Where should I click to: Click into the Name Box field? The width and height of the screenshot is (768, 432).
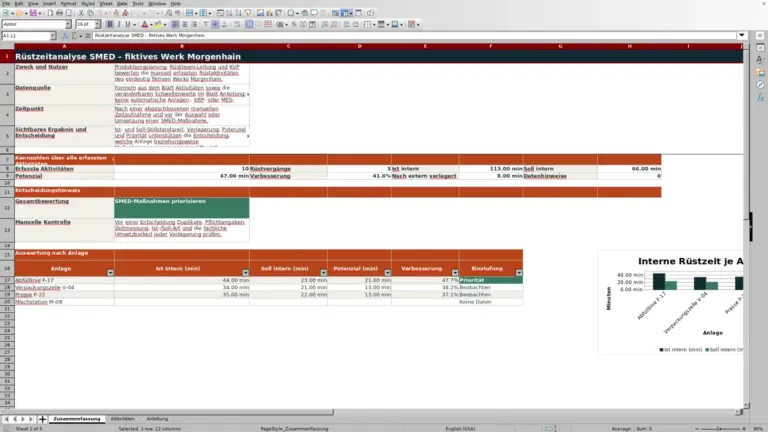point(25,36)
